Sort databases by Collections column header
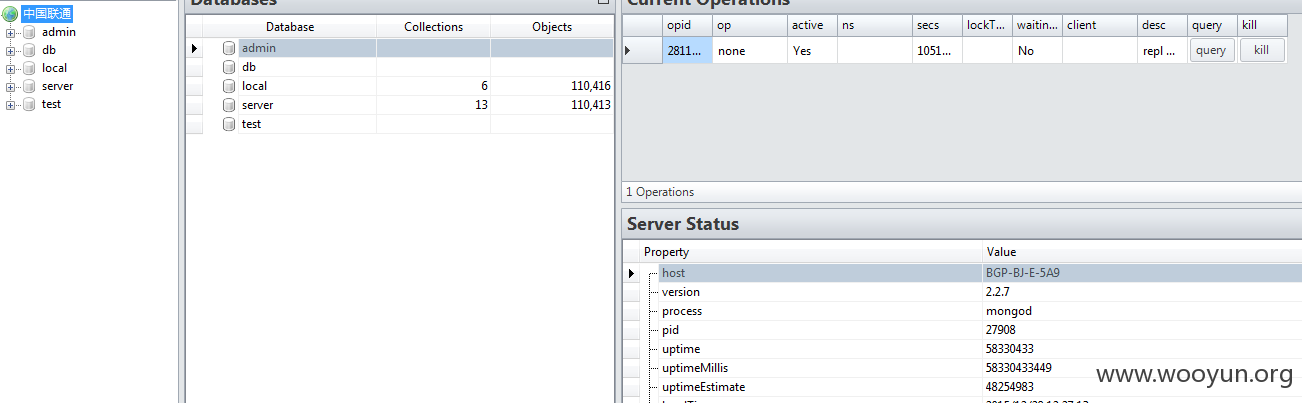This screenshot has height=403, width=1302. [x=434, y=27]
